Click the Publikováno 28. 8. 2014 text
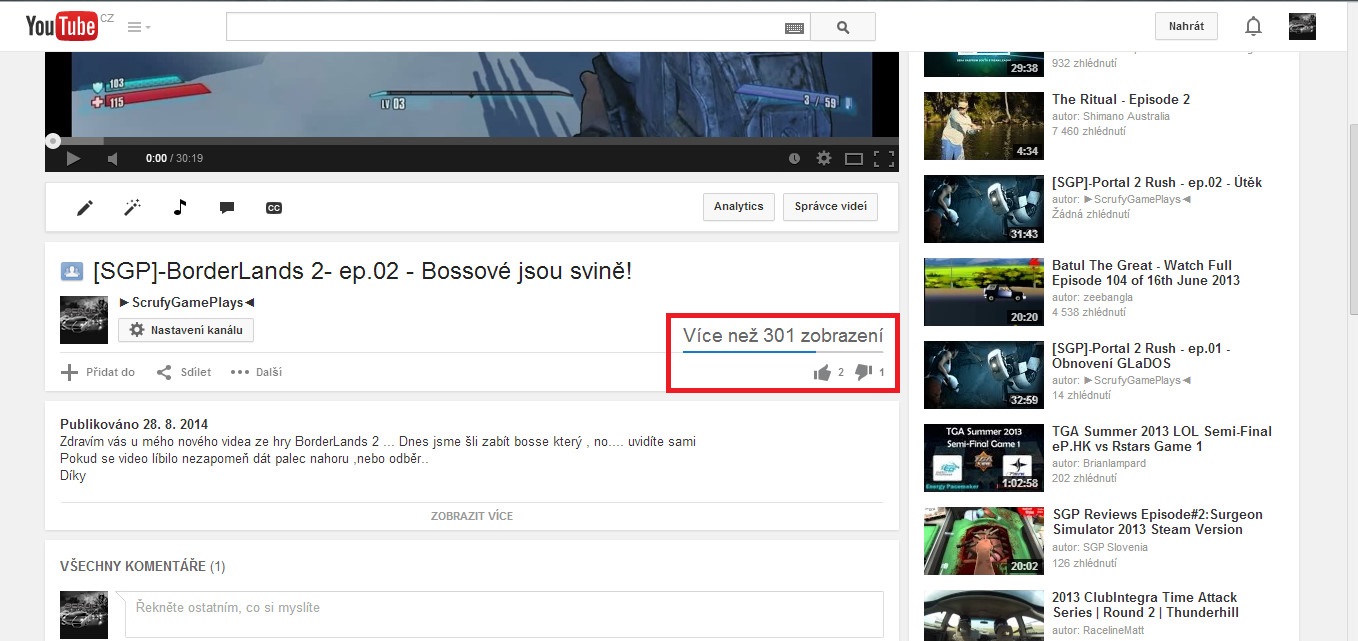The width and height of the screenshot is (1358, 641). [134, 425]
